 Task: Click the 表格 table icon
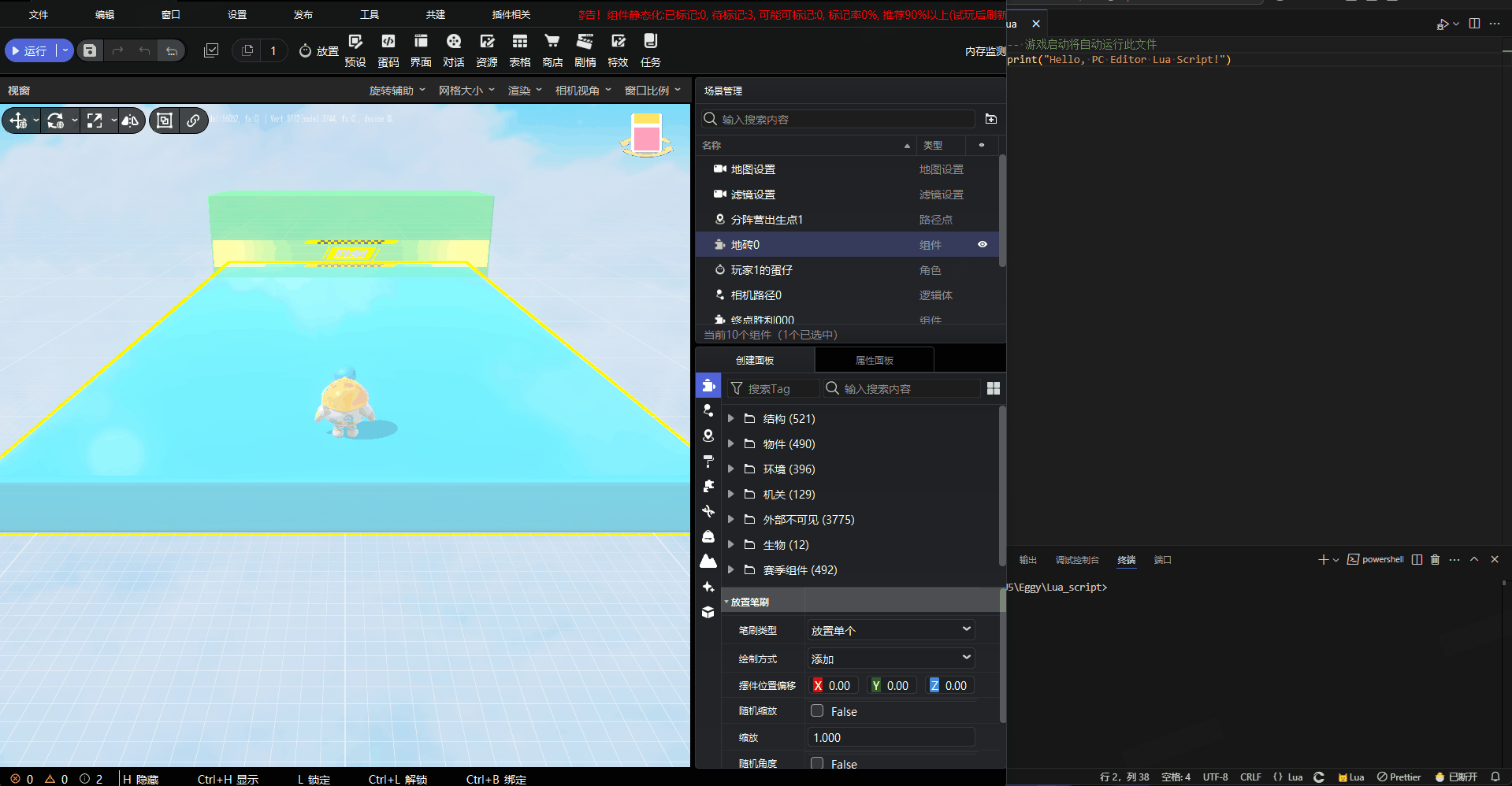(519, 50)
